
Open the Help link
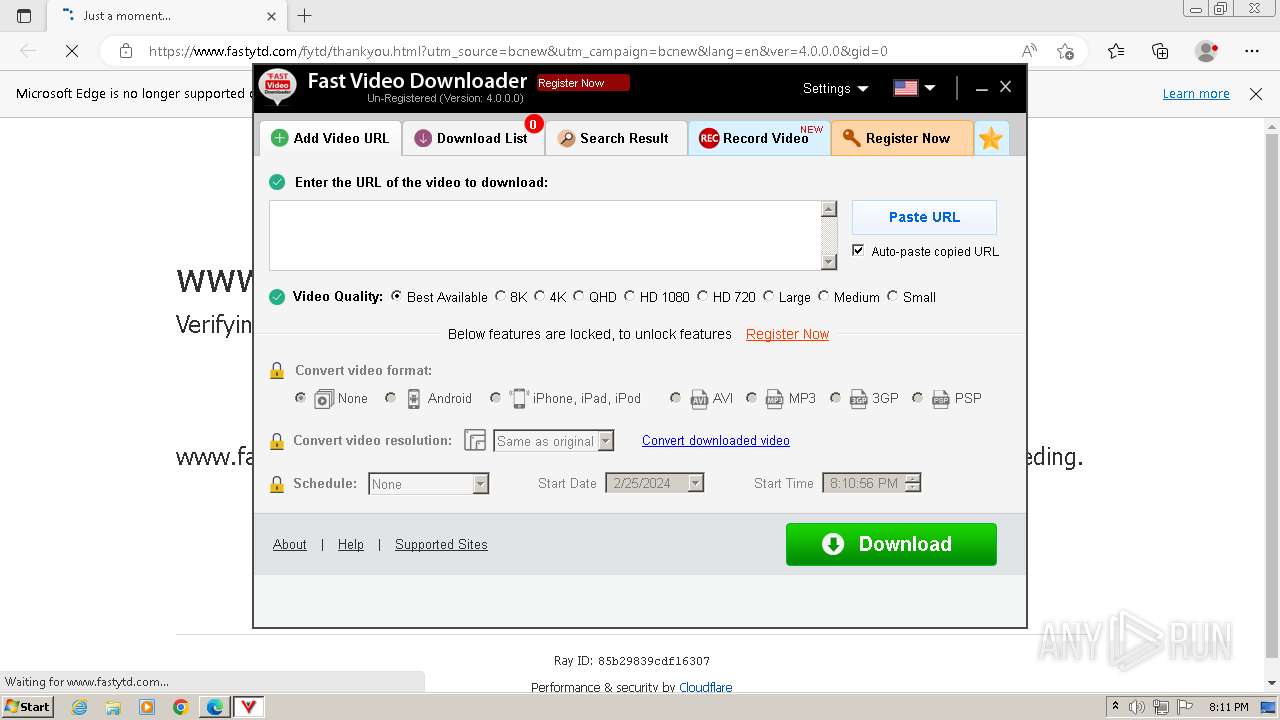351,544
